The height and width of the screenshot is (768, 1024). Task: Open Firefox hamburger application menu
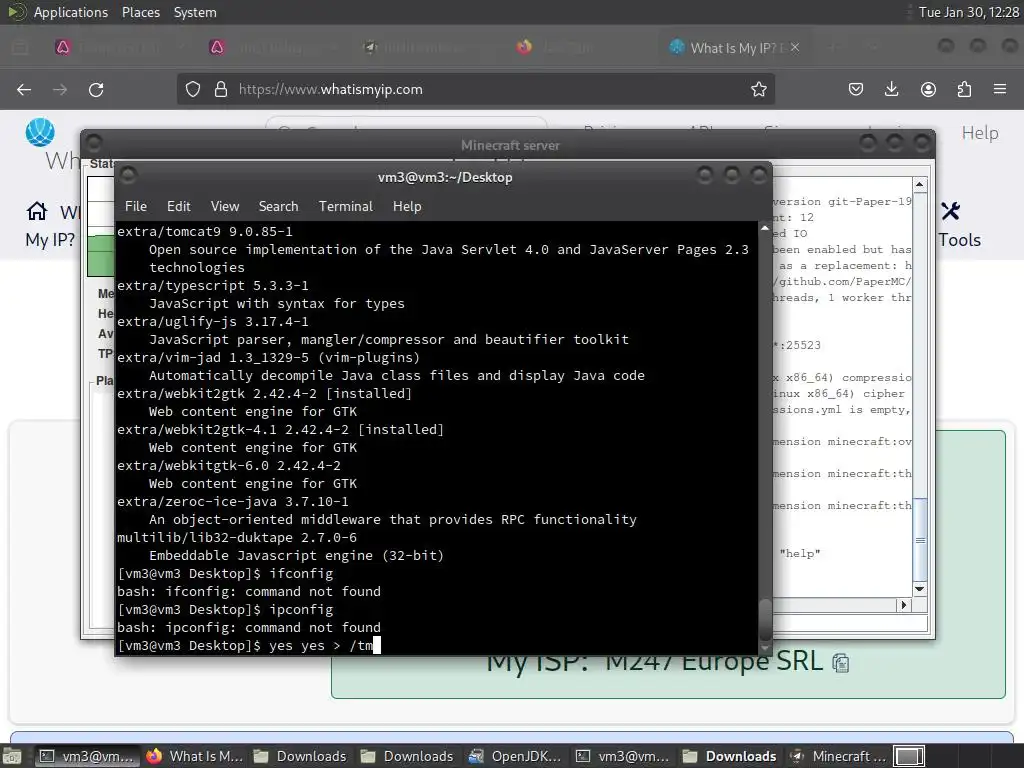[1000, 89]
